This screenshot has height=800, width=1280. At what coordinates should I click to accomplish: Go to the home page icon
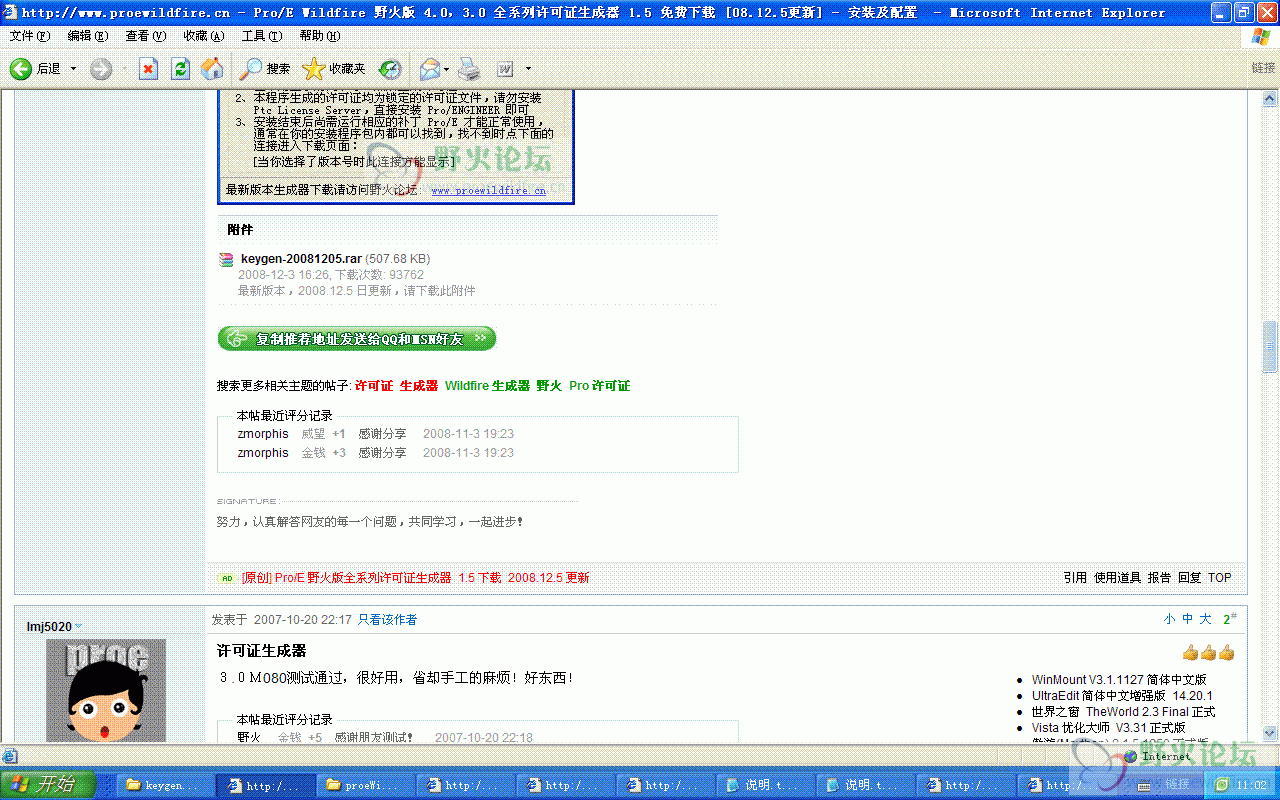click(212, 68)
